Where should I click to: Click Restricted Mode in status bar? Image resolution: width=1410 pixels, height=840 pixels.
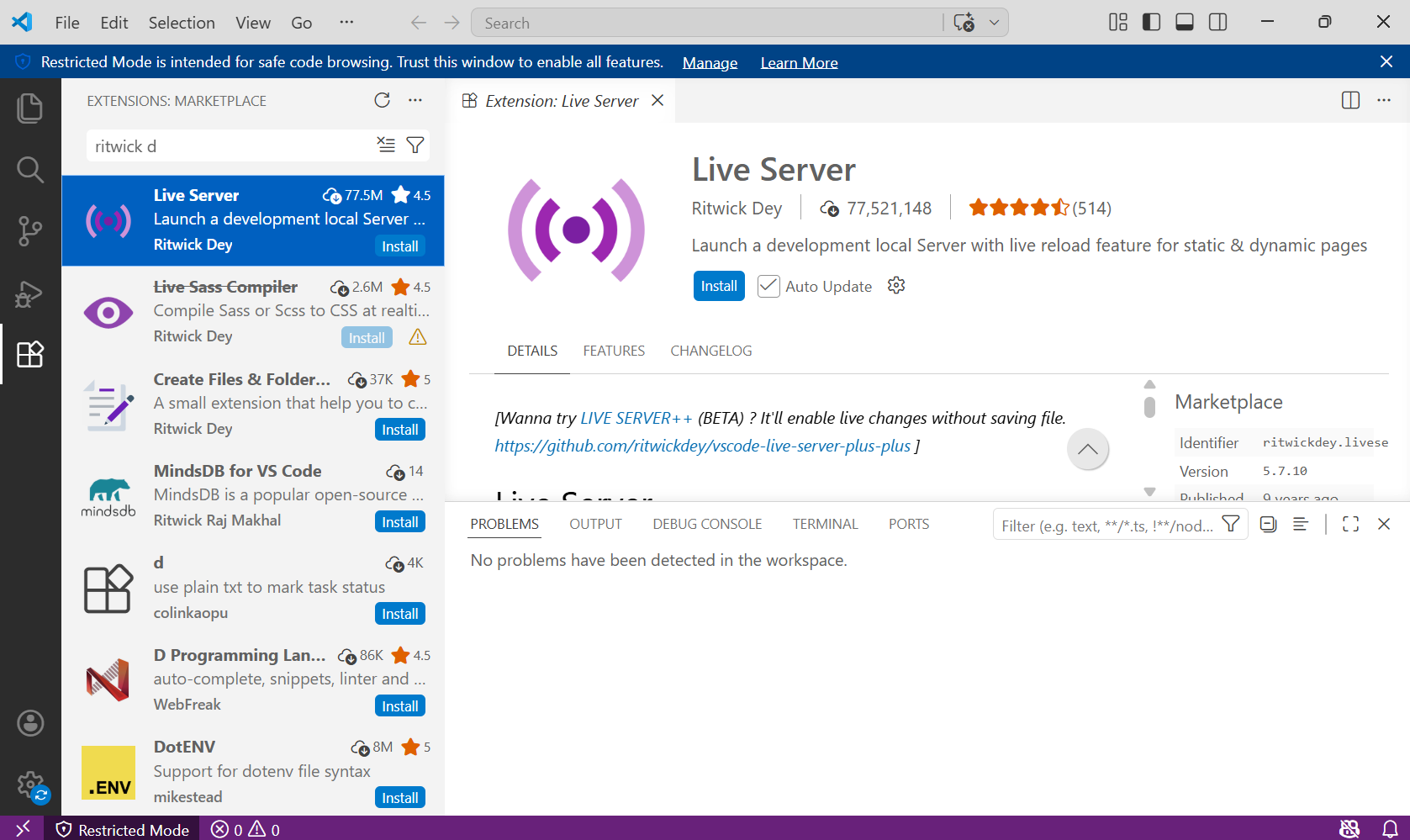pos(123,829)
